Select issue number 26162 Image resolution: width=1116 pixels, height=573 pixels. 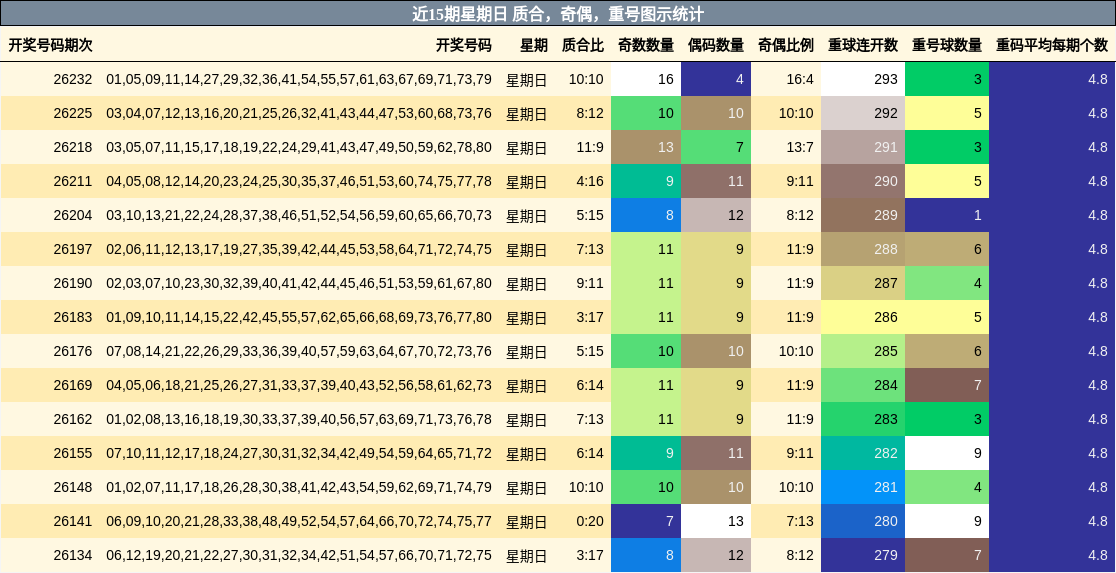pyautogui.click(x=73, y=419)
